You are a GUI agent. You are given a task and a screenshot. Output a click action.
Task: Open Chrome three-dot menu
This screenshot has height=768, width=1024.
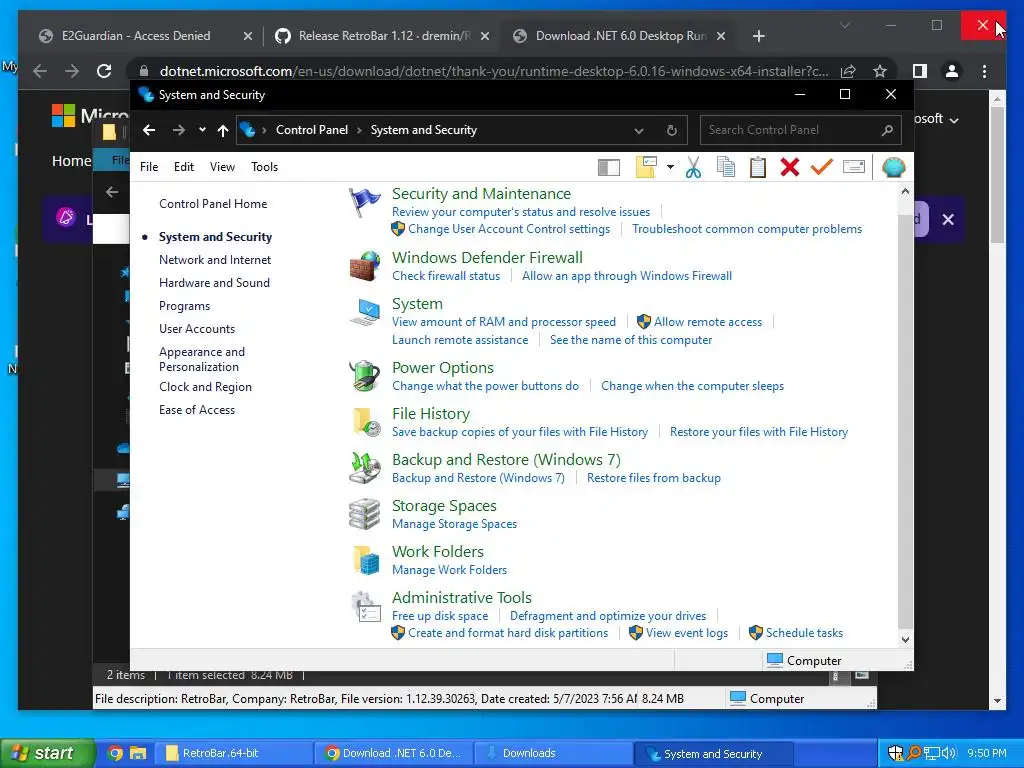[984, 71]
